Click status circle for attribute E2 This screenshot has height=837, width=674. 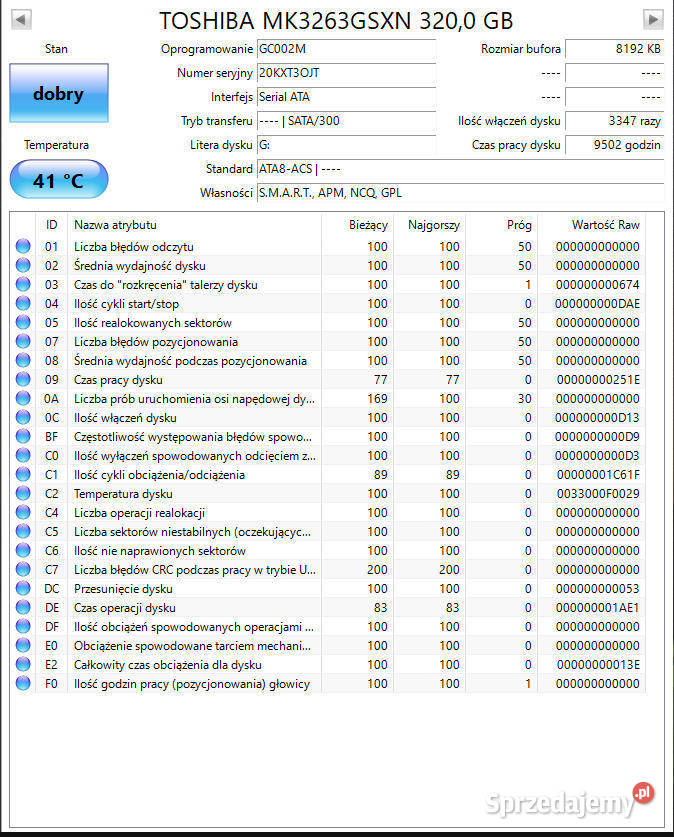pos(23,664)
